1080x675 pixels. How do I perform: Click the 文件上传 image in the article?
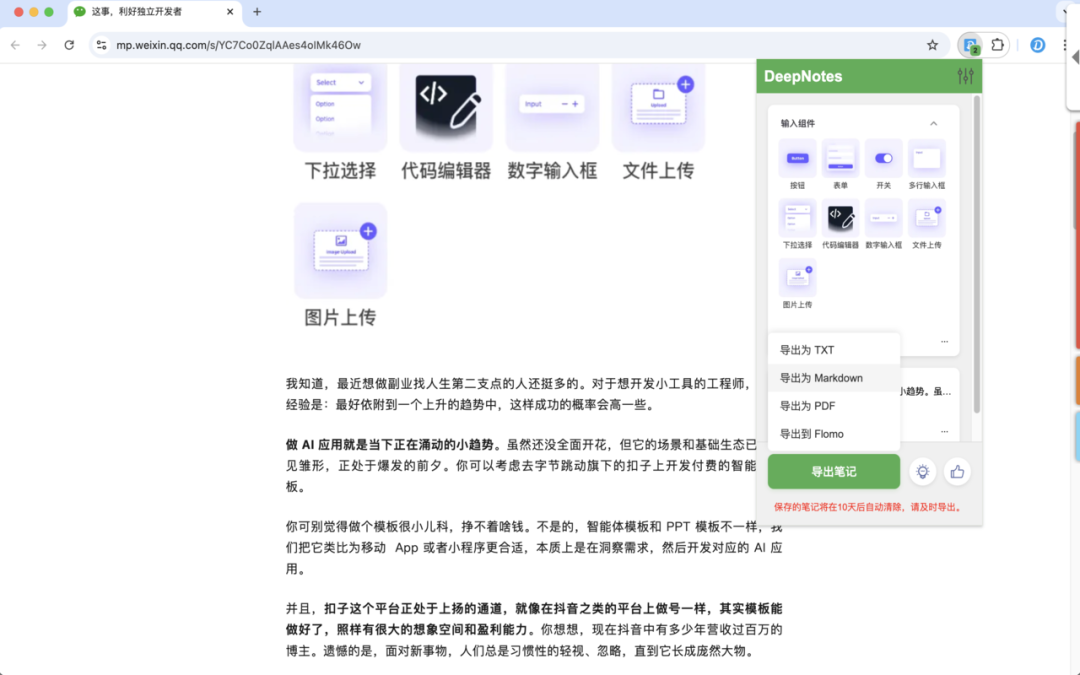(658, 107)
